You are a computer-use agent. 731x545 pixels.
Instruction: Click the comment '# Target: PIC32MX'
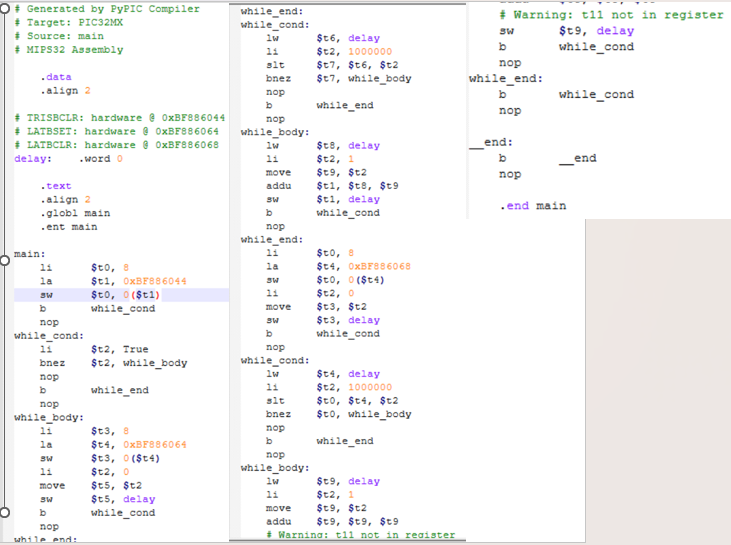pyautogui.click(x=69, y=22)
